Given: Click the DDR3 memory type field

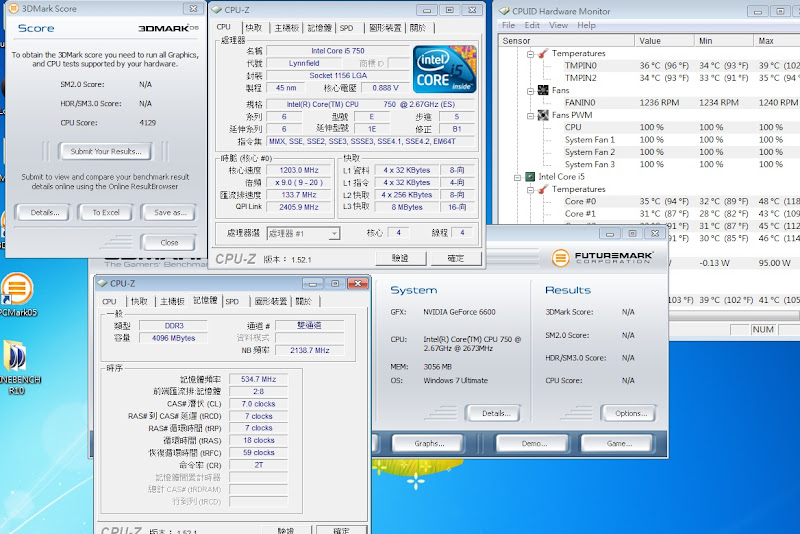Looking at the screenshot, I should 173,325.
